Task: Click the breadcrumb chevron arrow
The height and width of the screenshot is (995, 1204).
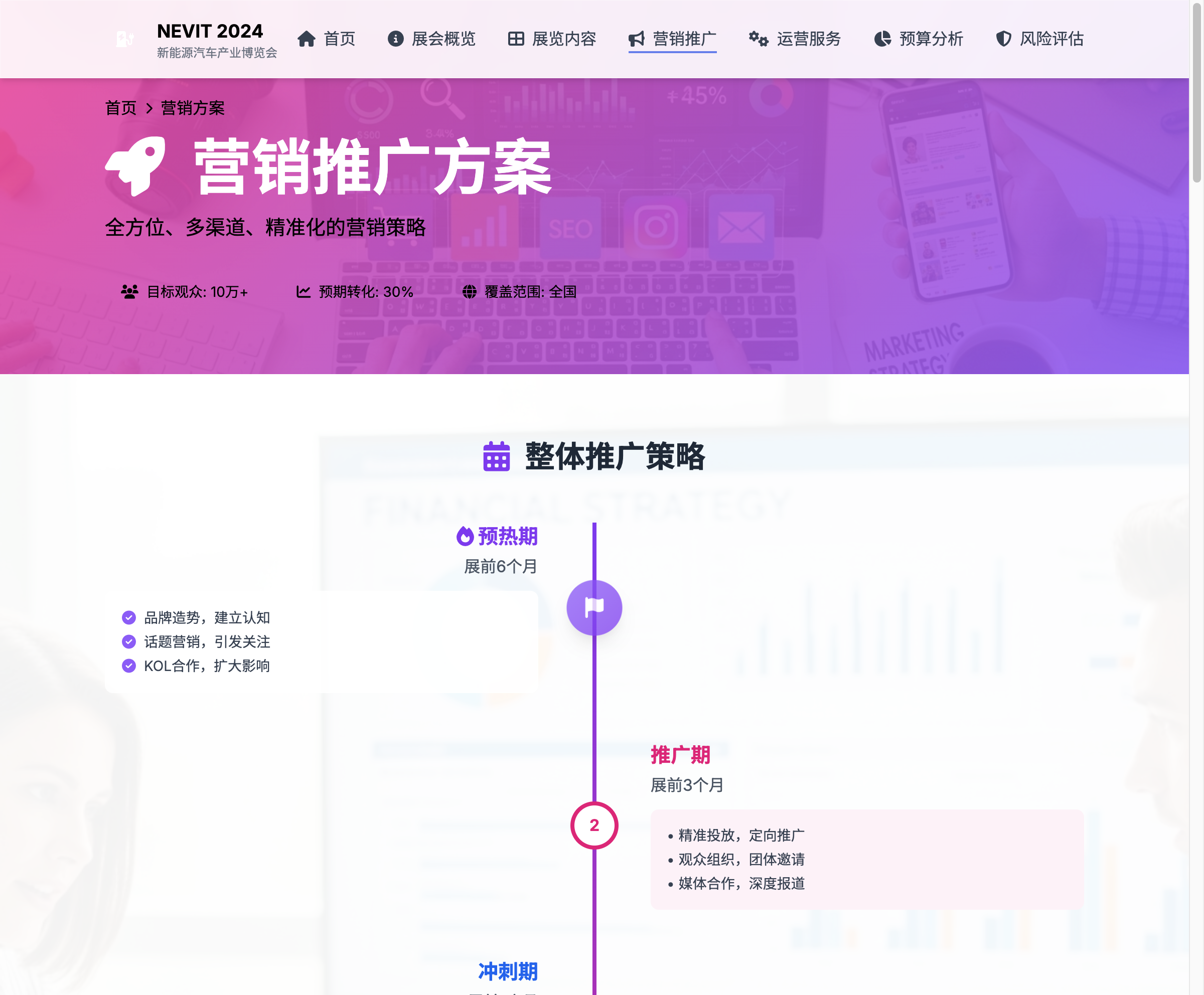Action: 149,108
